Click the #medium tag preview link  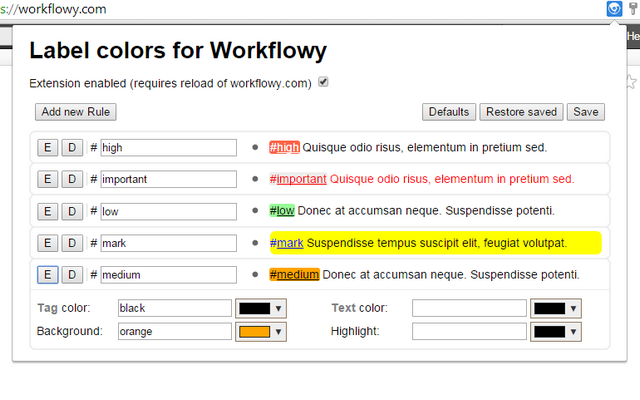[x=294, y=274]
